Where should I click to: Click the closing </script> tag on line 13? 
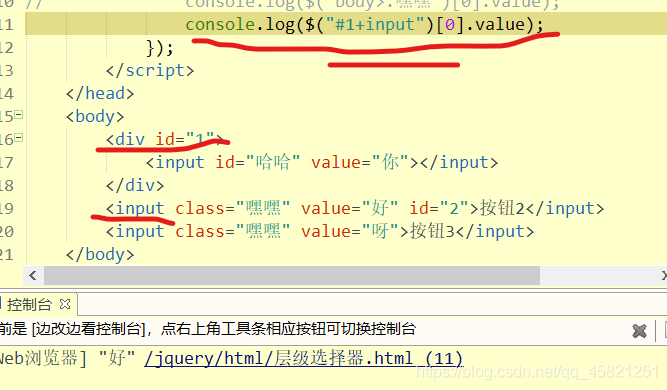[x=150, y=70]
